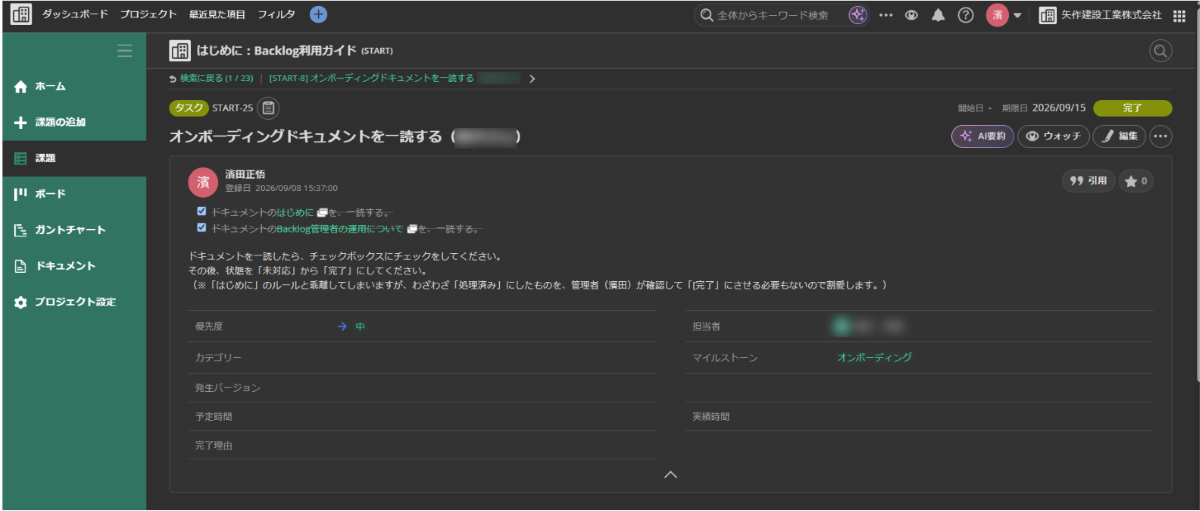Open プロジェクト設定 in the sidebar

pyautogui.click(x=74, y=302)
